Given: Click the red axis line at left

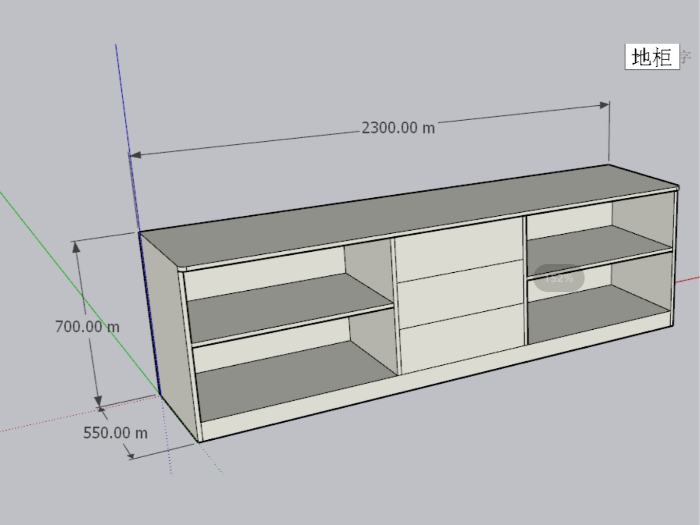Looking at the screenshot, I should tap(40, 422).
